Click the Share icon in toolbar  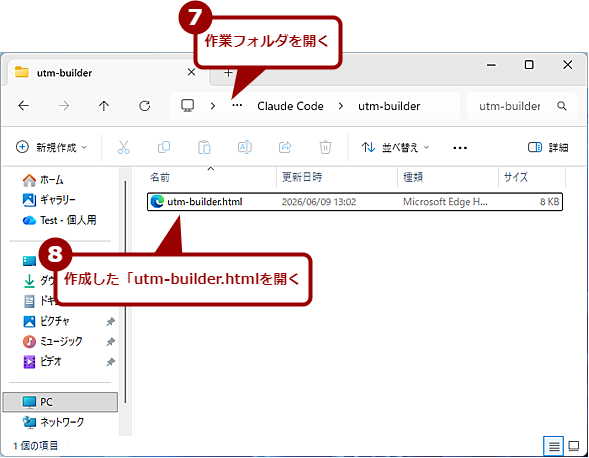(x=285, y=147)
